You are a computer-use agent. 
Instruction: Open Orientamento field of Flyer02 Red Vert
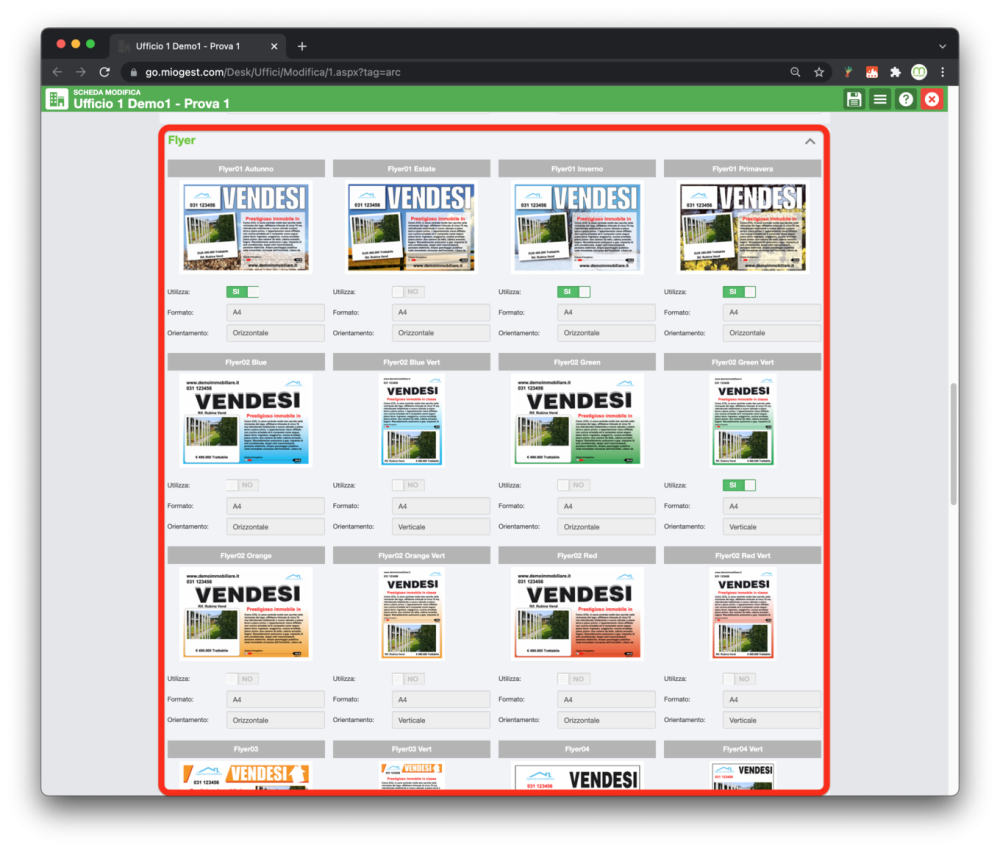point(772,720)
